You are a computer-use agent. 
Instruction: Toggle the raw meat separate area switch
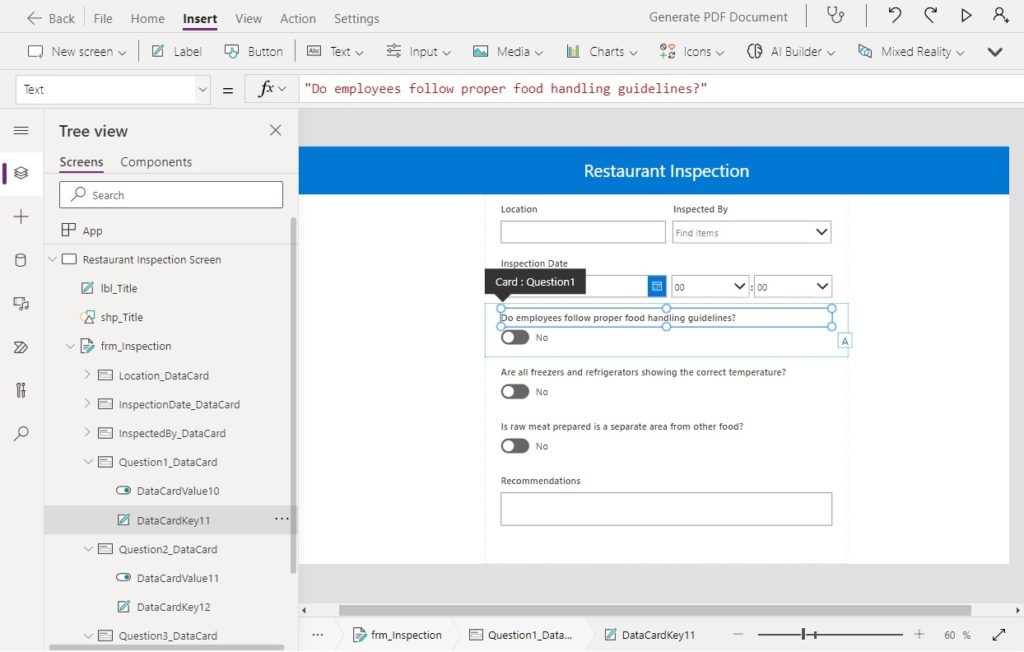515,446
